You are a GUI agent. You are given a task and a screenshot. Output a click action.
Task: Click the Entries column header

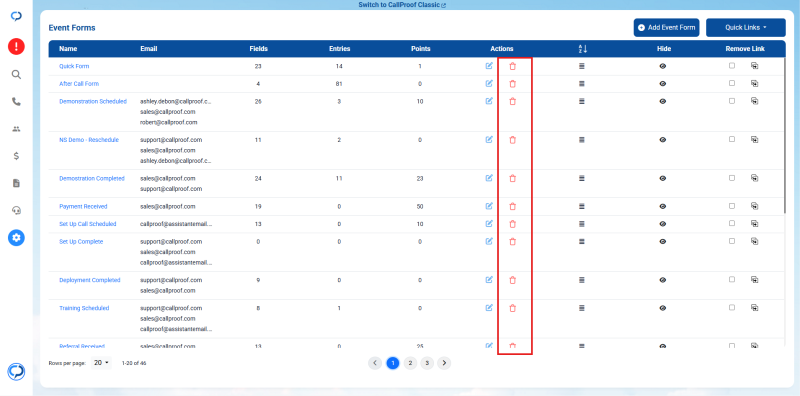click(339, 49)
